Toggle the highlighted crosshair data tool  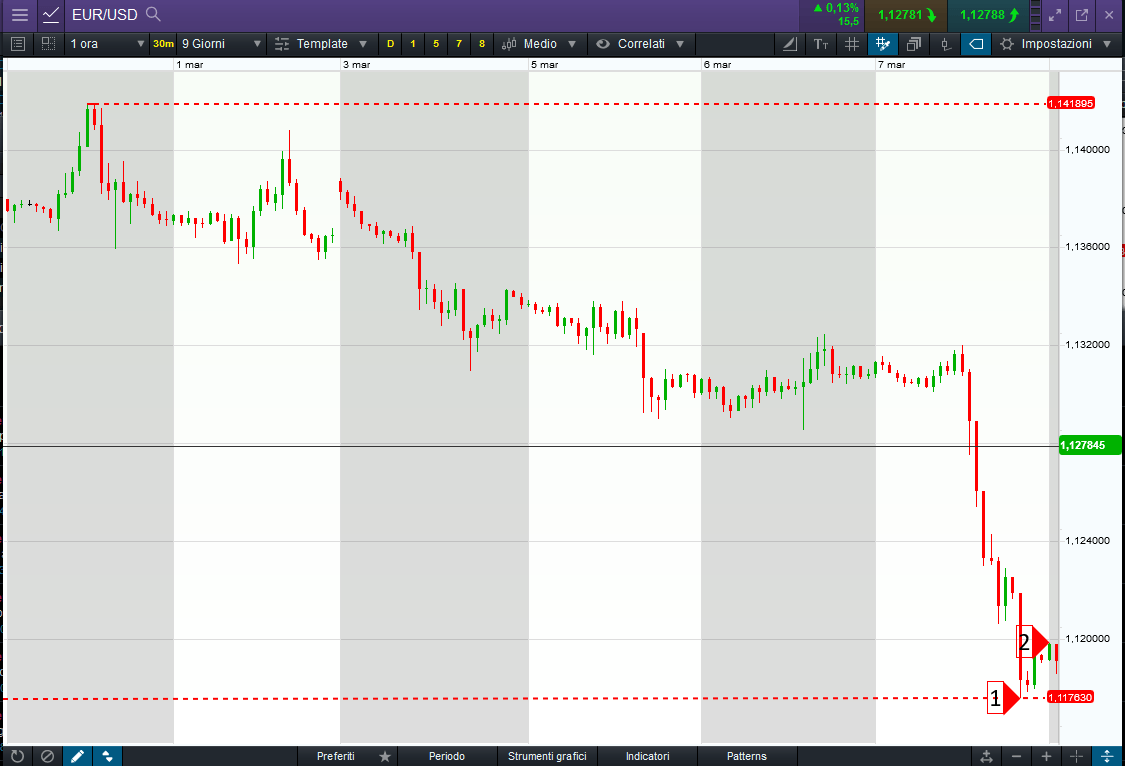click(882, 44)
